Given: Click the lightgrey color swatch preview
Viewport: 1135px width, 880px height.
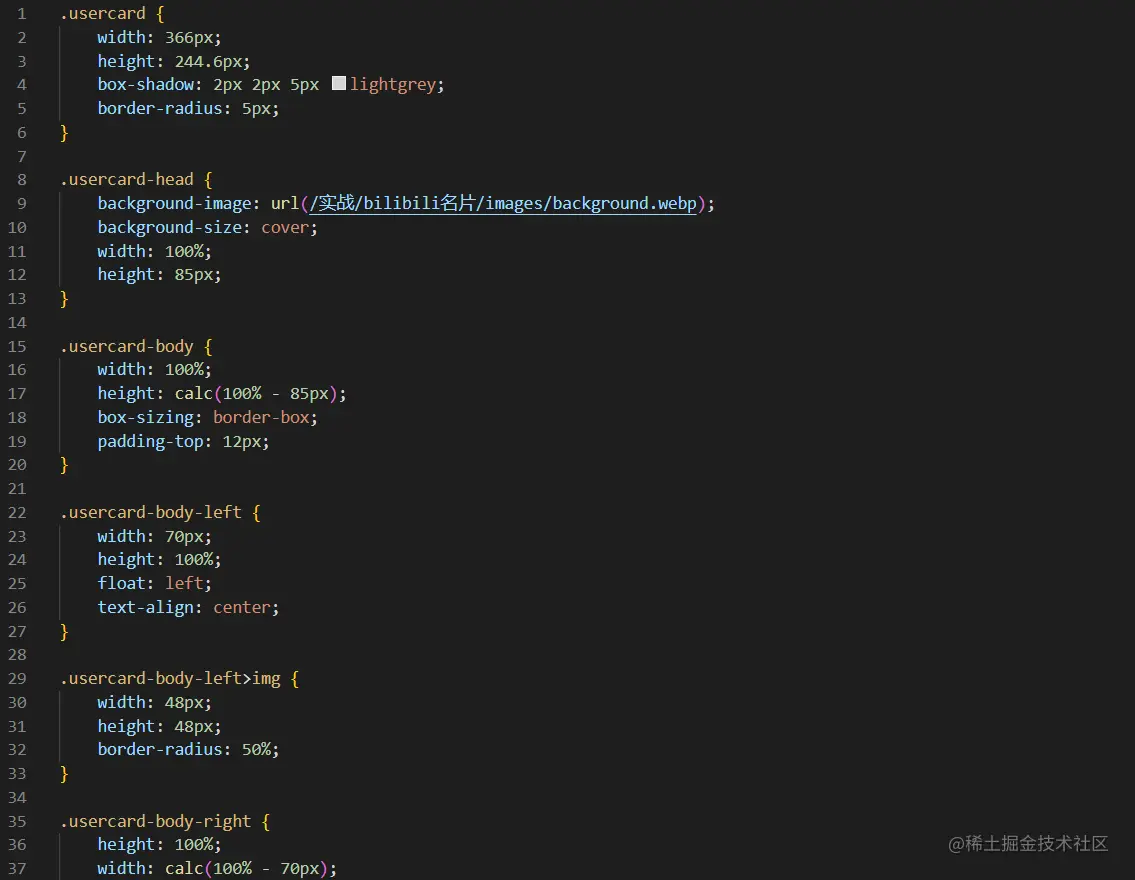Looking at the screenshot, I should click(339, 83).
